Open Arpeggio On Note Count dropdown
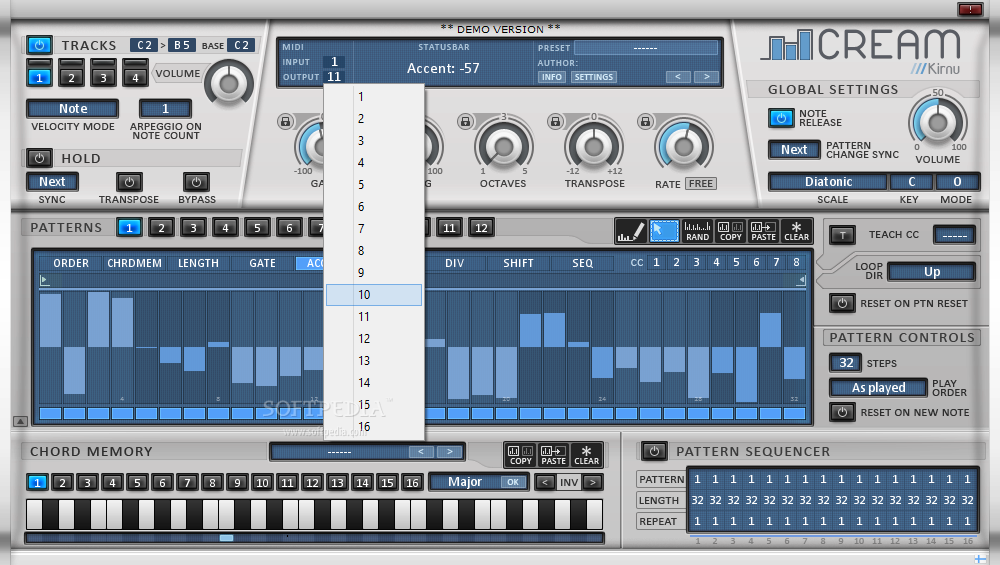 (x=165, y=109)
